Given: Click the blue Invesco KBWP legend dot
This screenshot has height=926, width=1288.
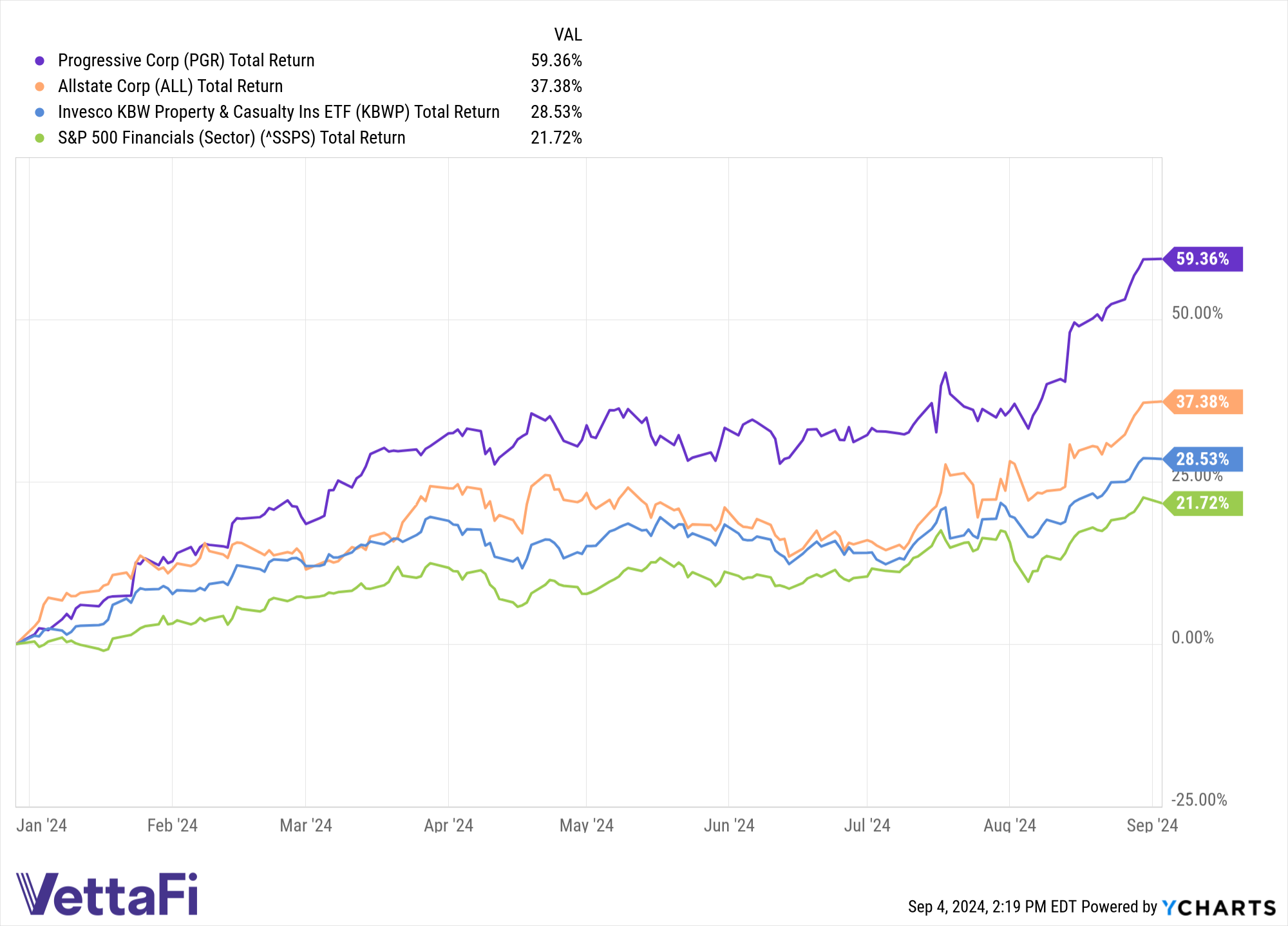Looking at the screenshot, I should click(x=40, y=112).
